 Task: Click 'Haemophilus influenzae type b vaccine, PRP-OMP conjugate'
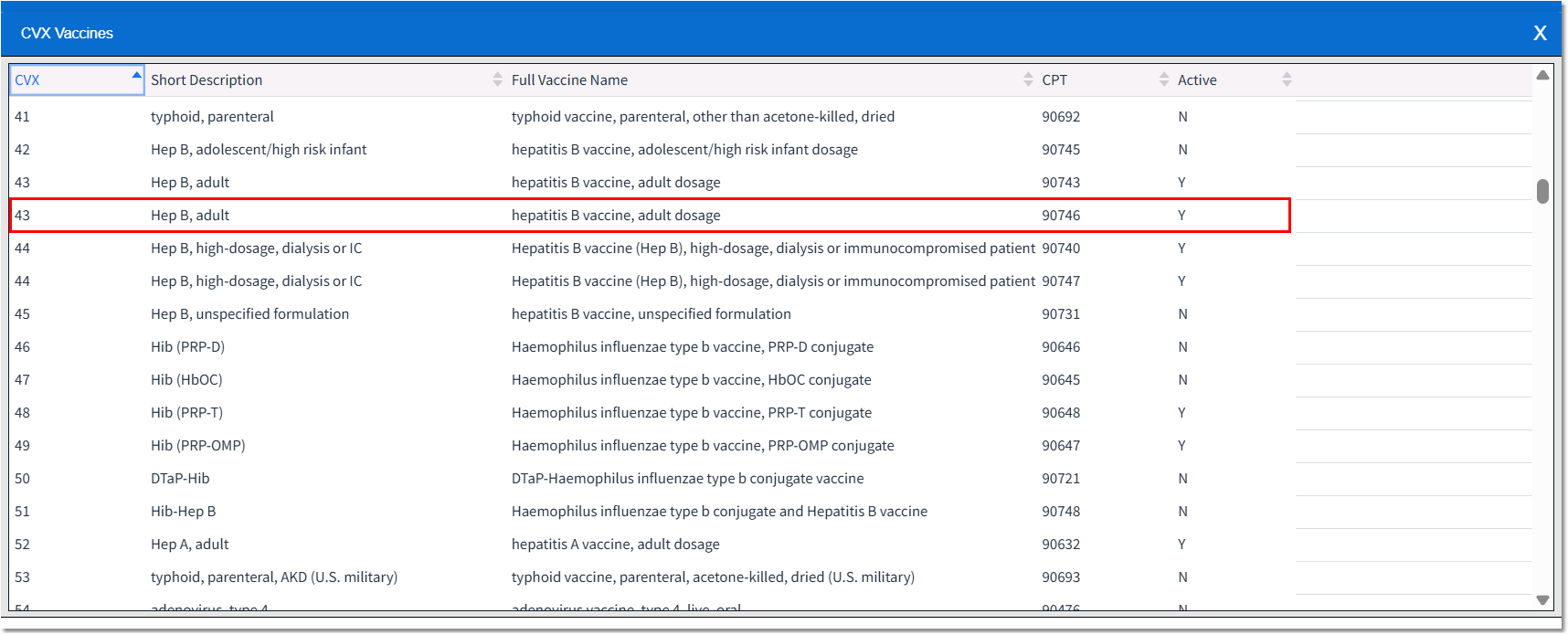click(703, 445)
